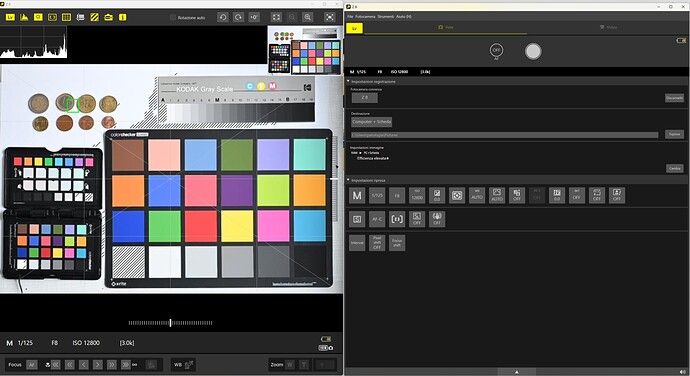Viewport: 690px width, 376px height.
Task: Toggle the histogram display icon
Action: pyautogui.click(x=24, y=17)
